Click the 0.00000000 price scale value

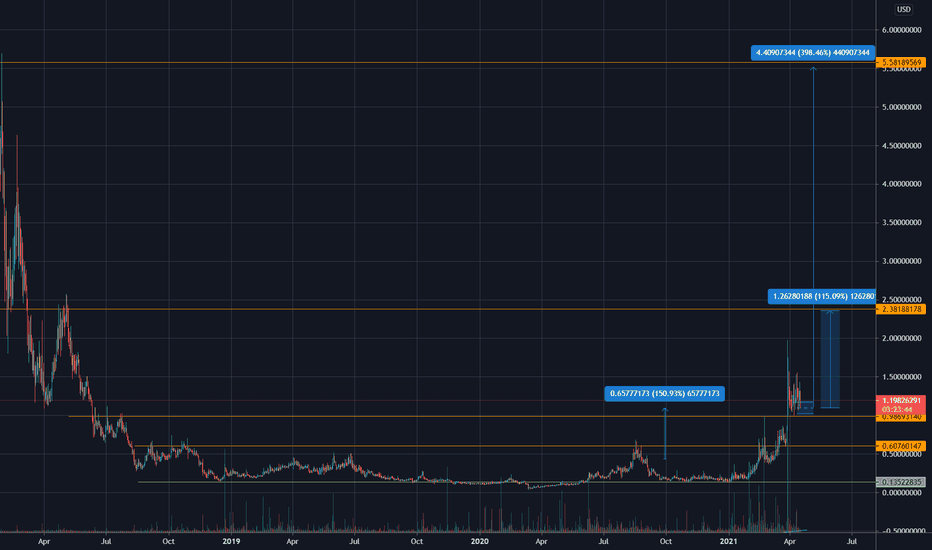click(902, 493)
